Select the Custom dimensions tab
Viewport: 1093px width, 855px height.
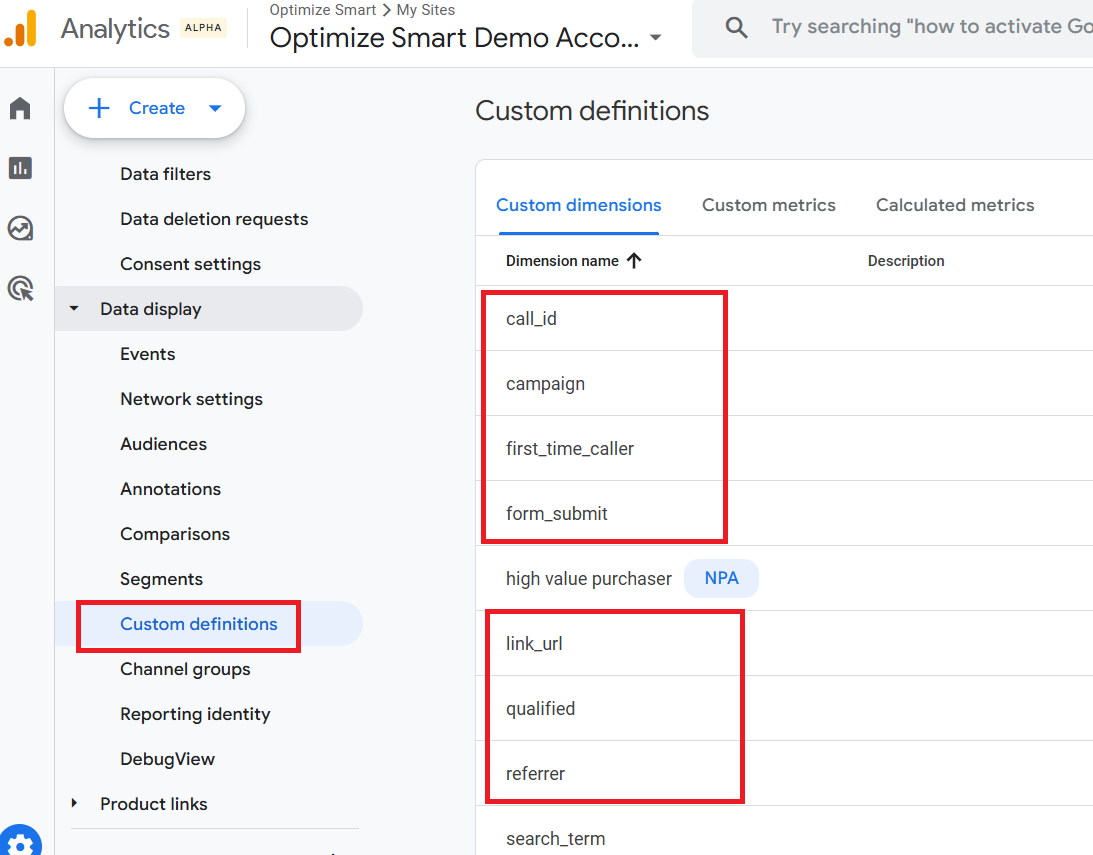(x=578, y=205)
